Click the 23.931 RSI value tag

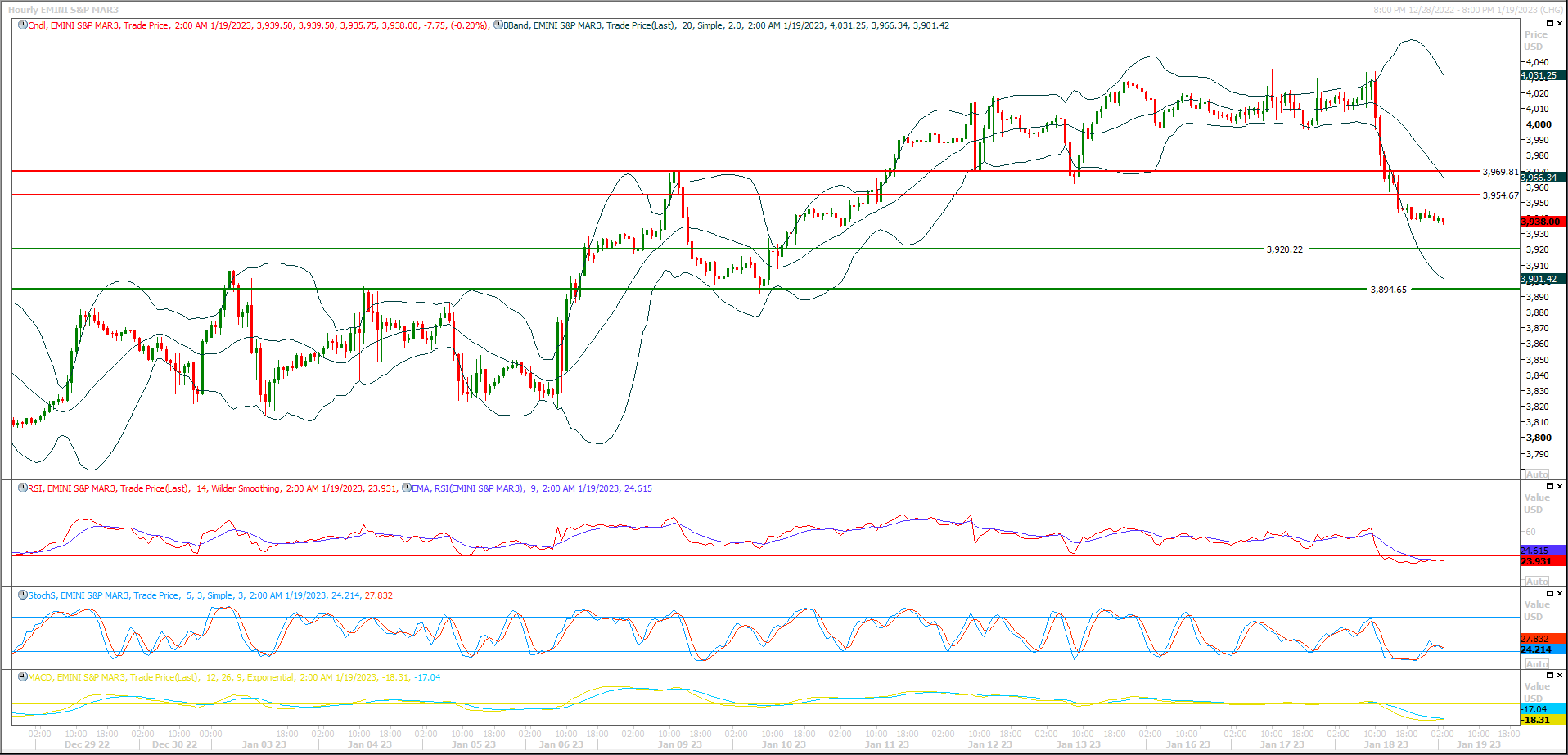click(1543, 561)
